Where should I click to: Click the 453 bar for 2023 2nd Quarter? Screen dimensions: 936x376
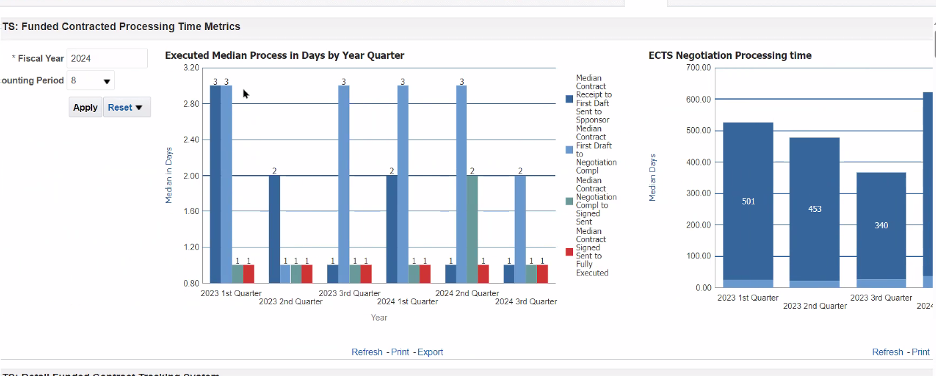[814, 209]
